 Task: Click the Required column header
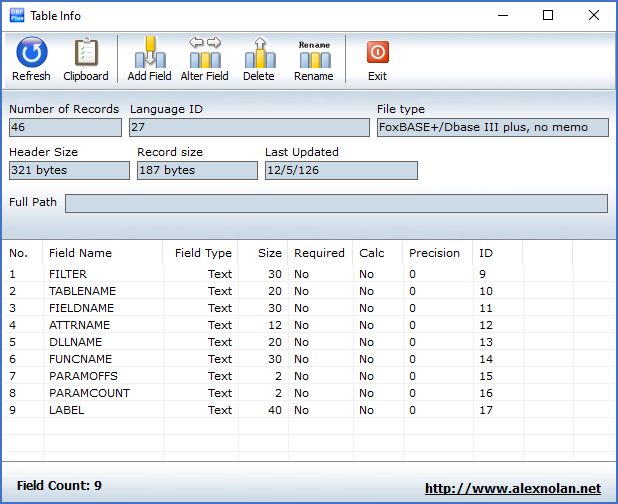[320, 253]
